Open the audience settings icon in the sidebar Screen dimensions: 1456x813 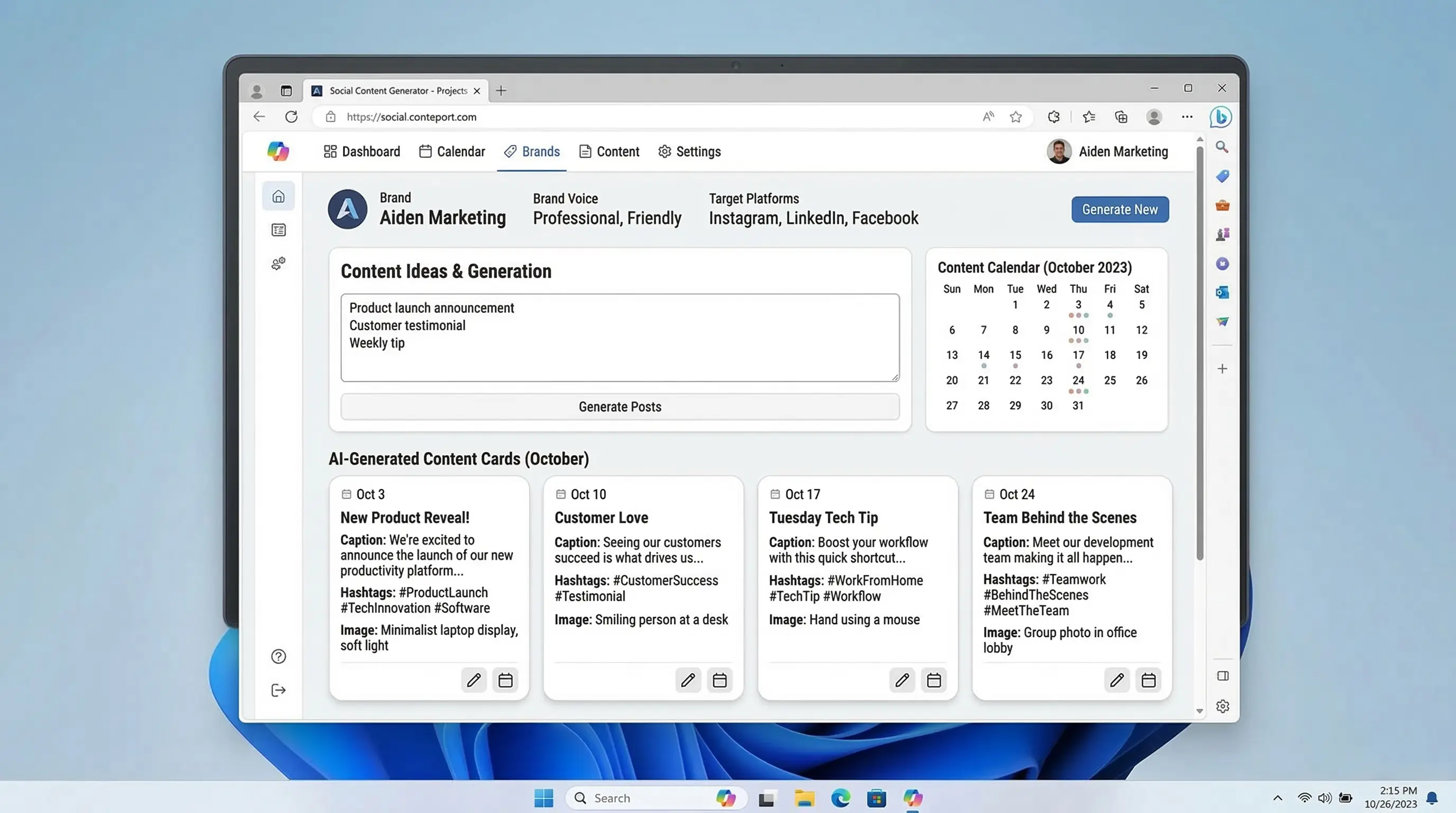278,263
